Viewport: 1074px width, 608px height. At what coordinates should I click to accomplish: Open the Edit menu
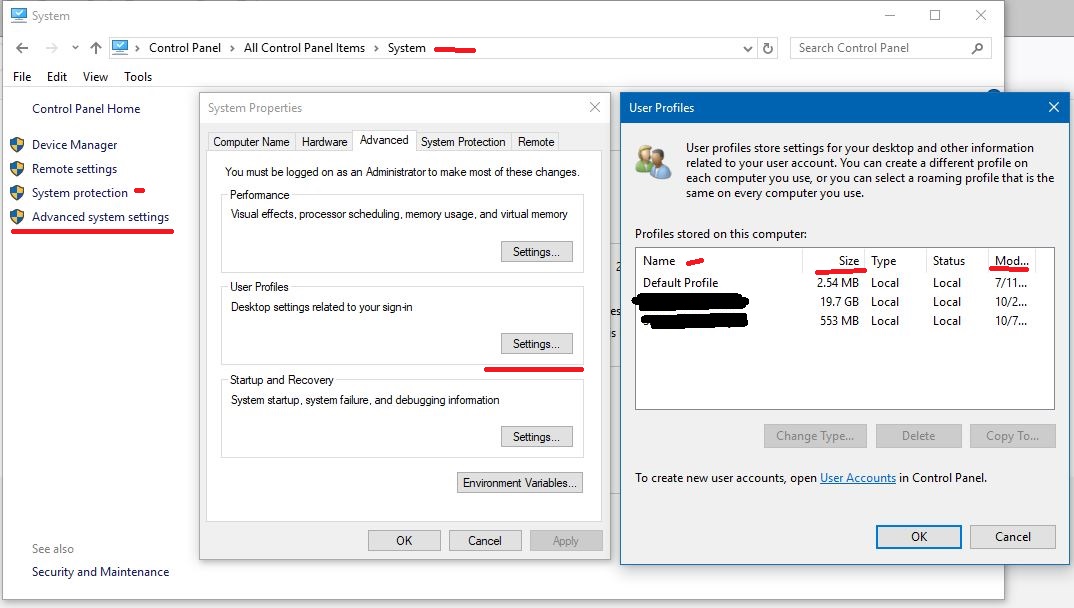click(57, 77)
